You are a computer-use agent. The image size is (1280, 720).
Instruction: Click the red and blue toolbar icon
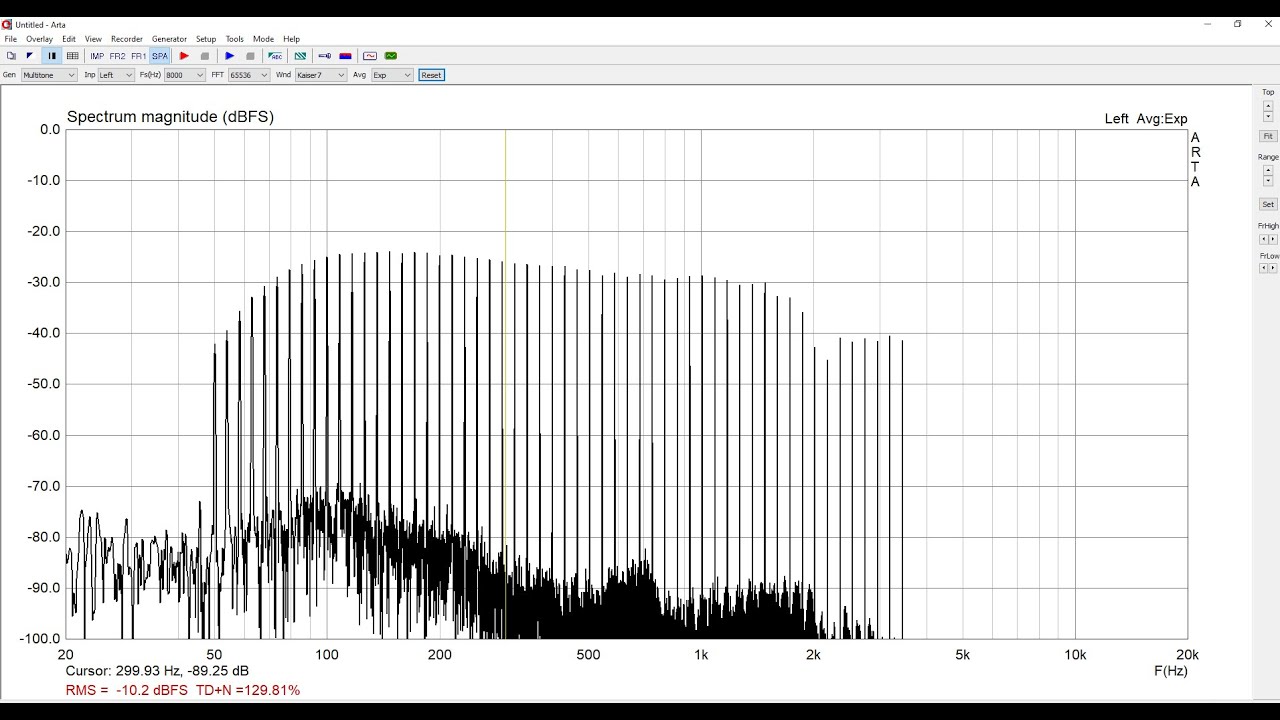point(345,56)
